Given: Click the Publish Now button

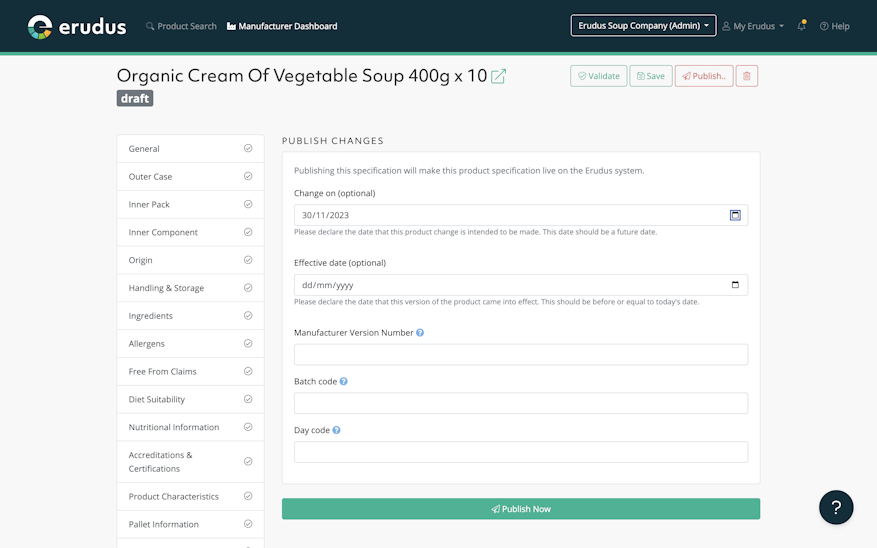Looking at the screenshot, I should click(x=521, y=509).
